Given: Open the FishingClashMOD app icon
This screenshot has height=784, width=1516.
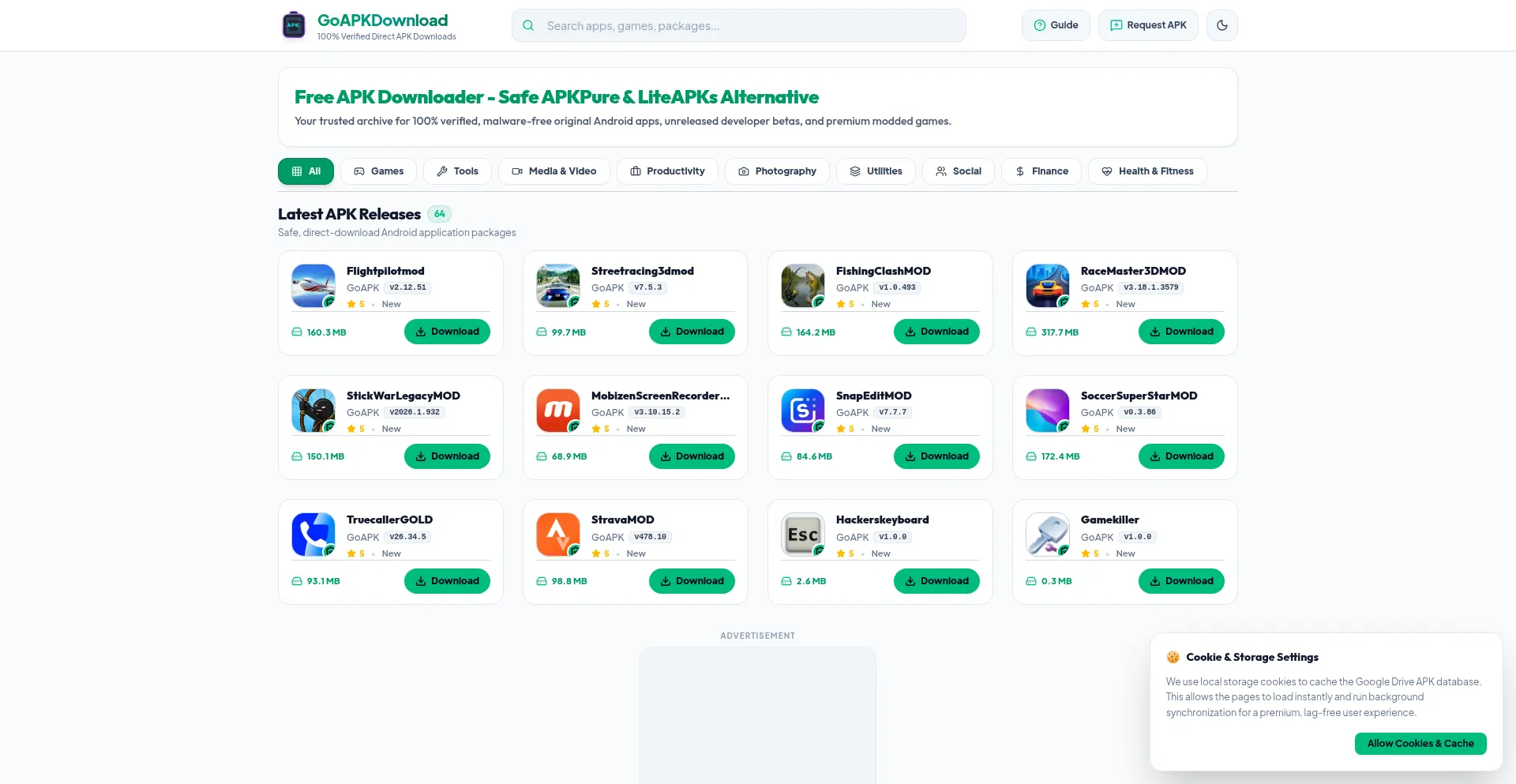Looking at the screenshot, I should point(803,286).
